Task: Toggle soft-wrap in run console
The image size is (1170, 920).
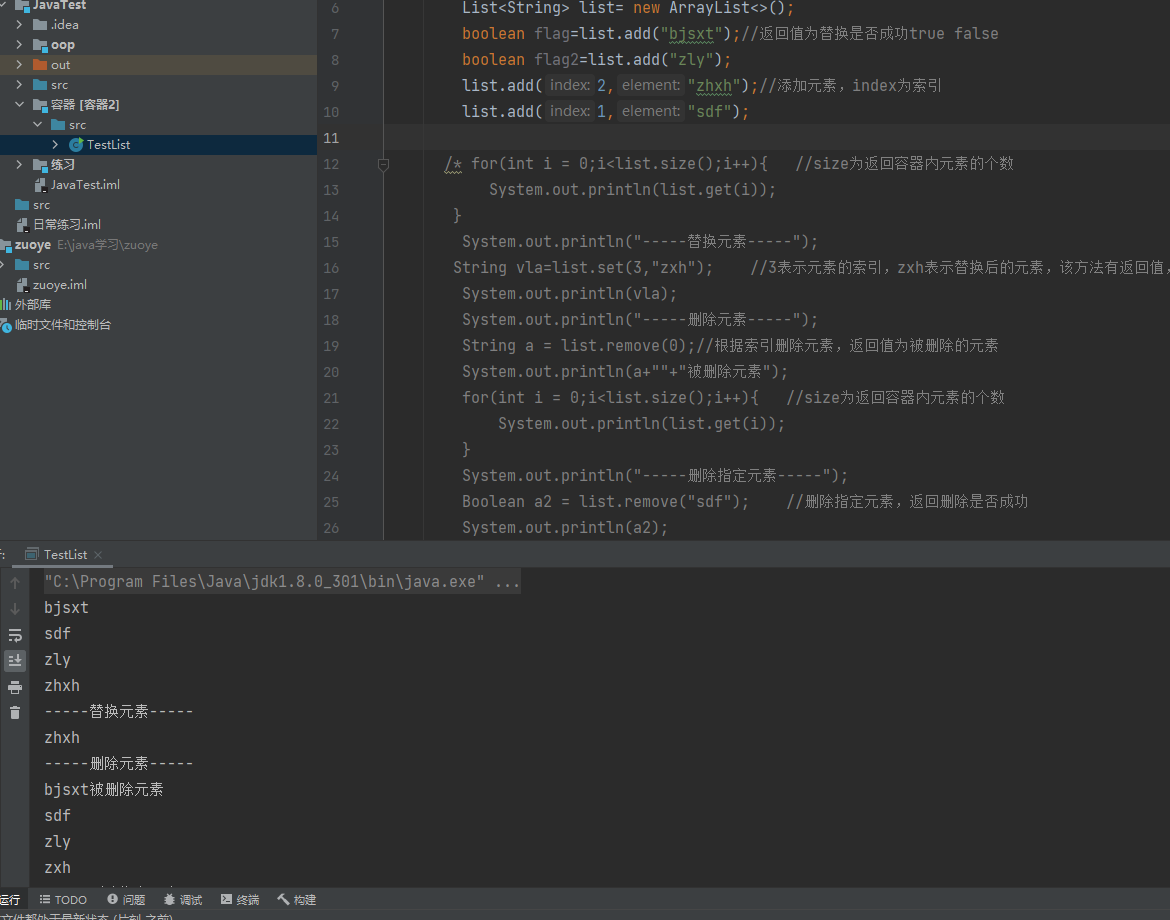Action: pyautogui.click(x=15, y=635)
